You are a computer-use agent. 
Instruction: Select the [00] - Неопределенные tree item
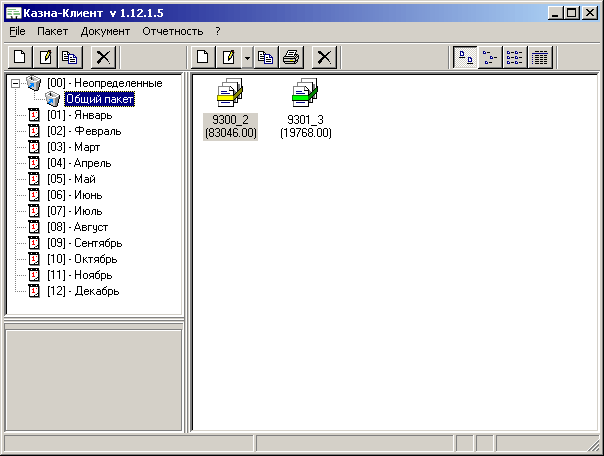105,83
